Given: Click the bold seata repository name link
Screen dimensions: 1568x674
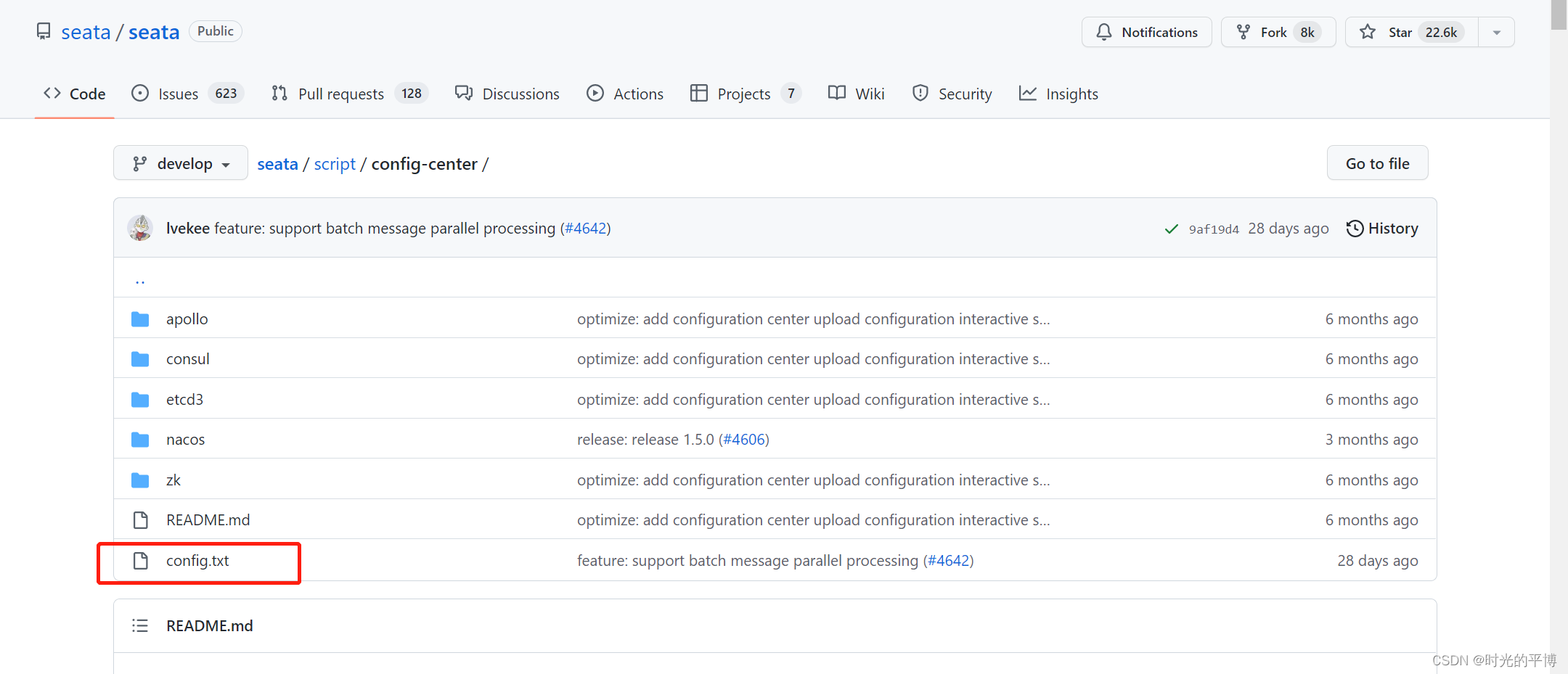Looking at the screenshot, I should [x=154, y=32].
